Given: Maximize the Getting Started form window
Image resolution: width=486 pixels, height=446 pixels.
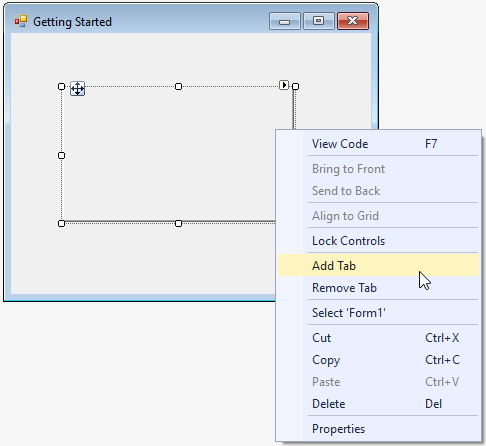Looking at the screenshot, I should pos(319,21).
